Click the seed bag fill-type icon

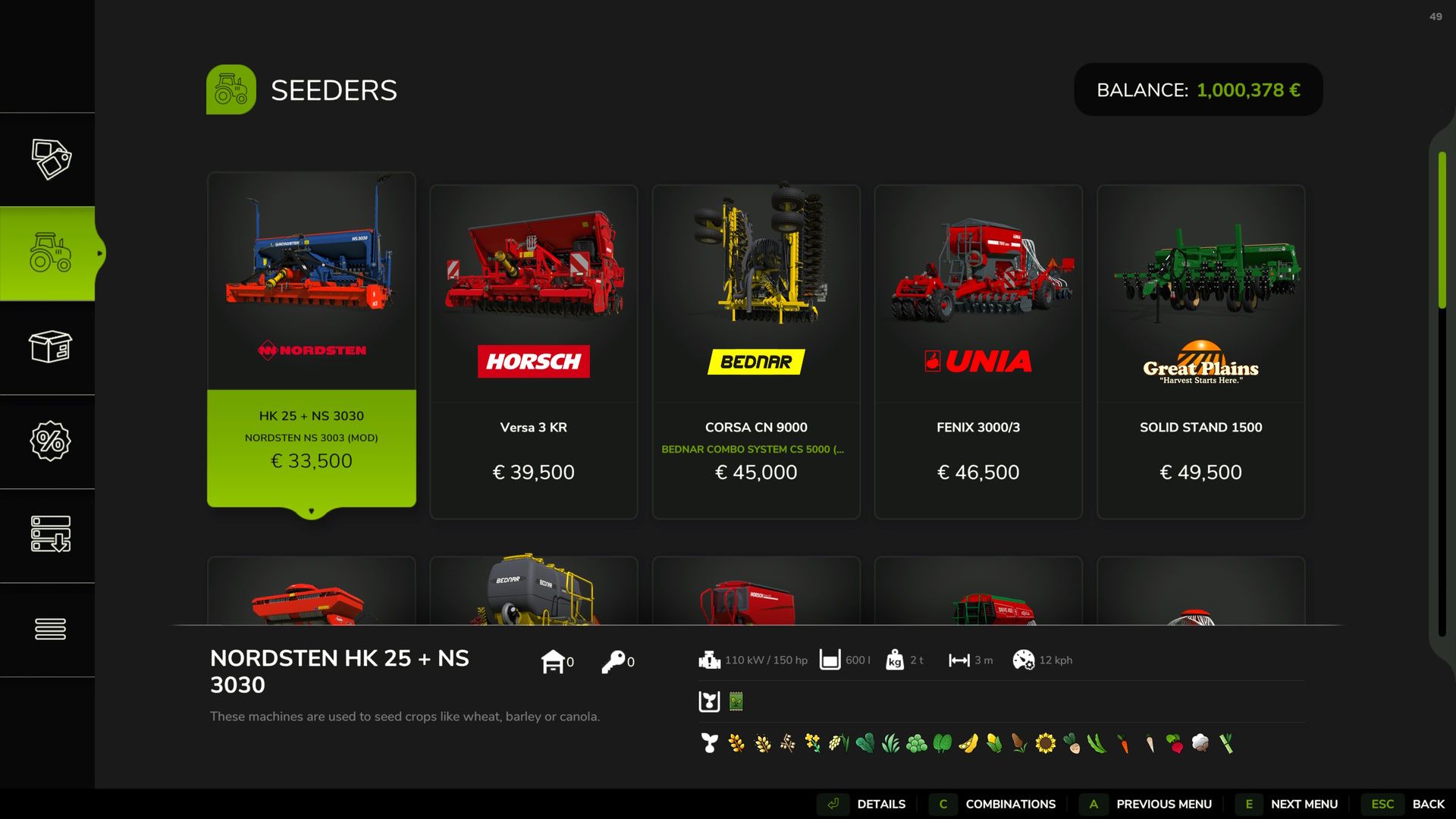click(736, 701)
